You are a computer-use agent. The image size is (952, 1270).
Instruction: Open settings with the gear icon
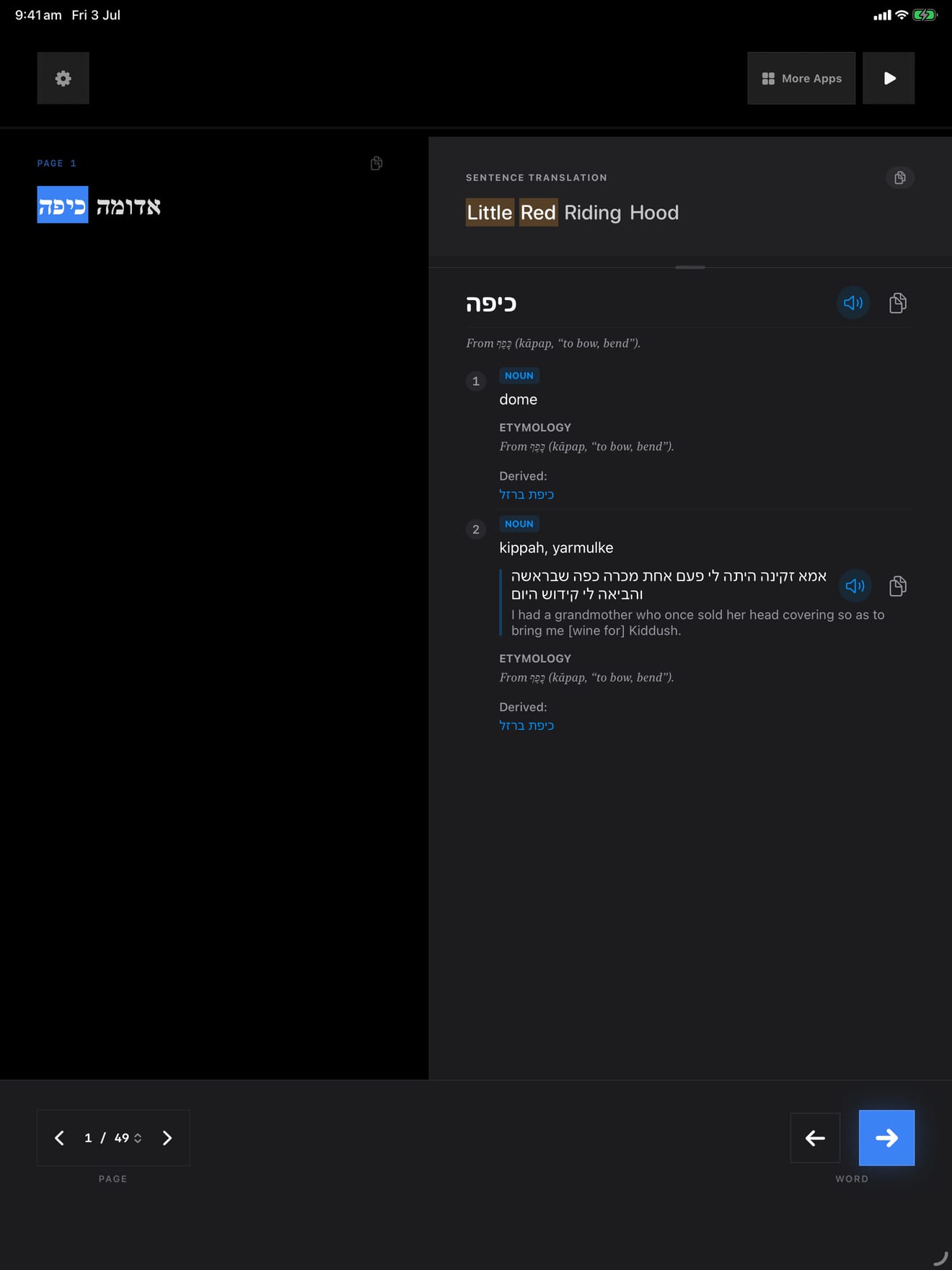63,78
